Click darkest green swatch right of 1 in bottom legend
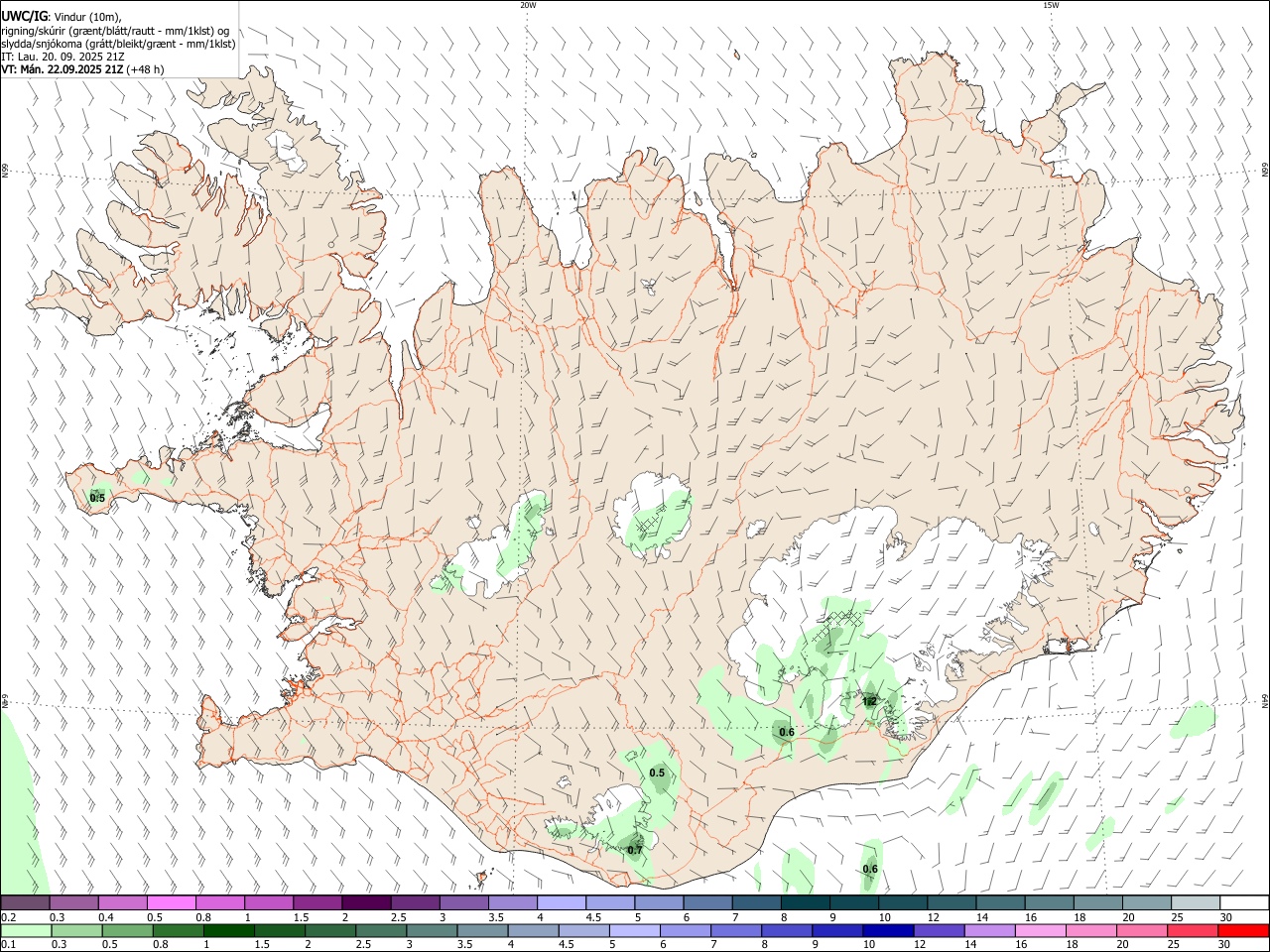Viewport: 1270px width, 952px height. click(228, 930)
